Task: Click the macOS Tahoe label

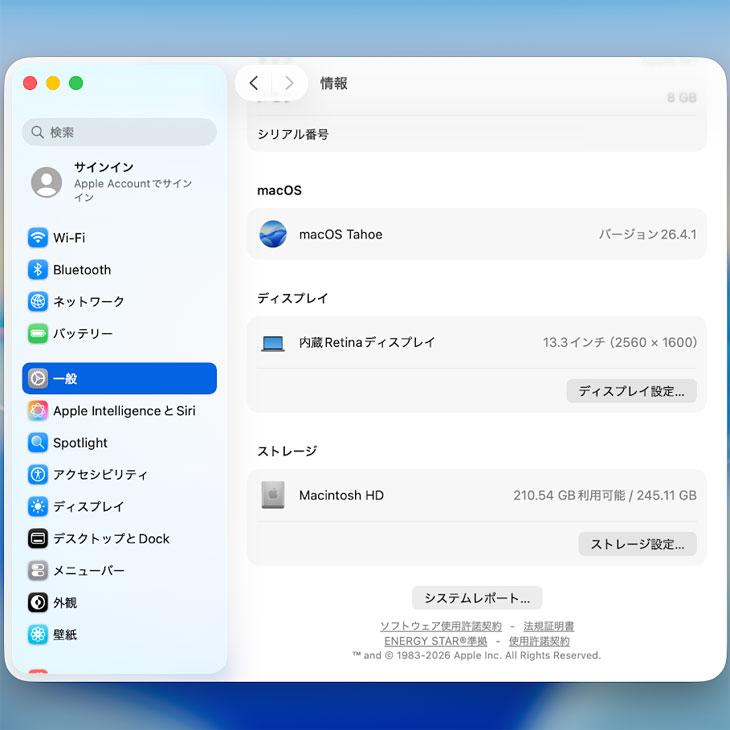Action: click(341, 234)
